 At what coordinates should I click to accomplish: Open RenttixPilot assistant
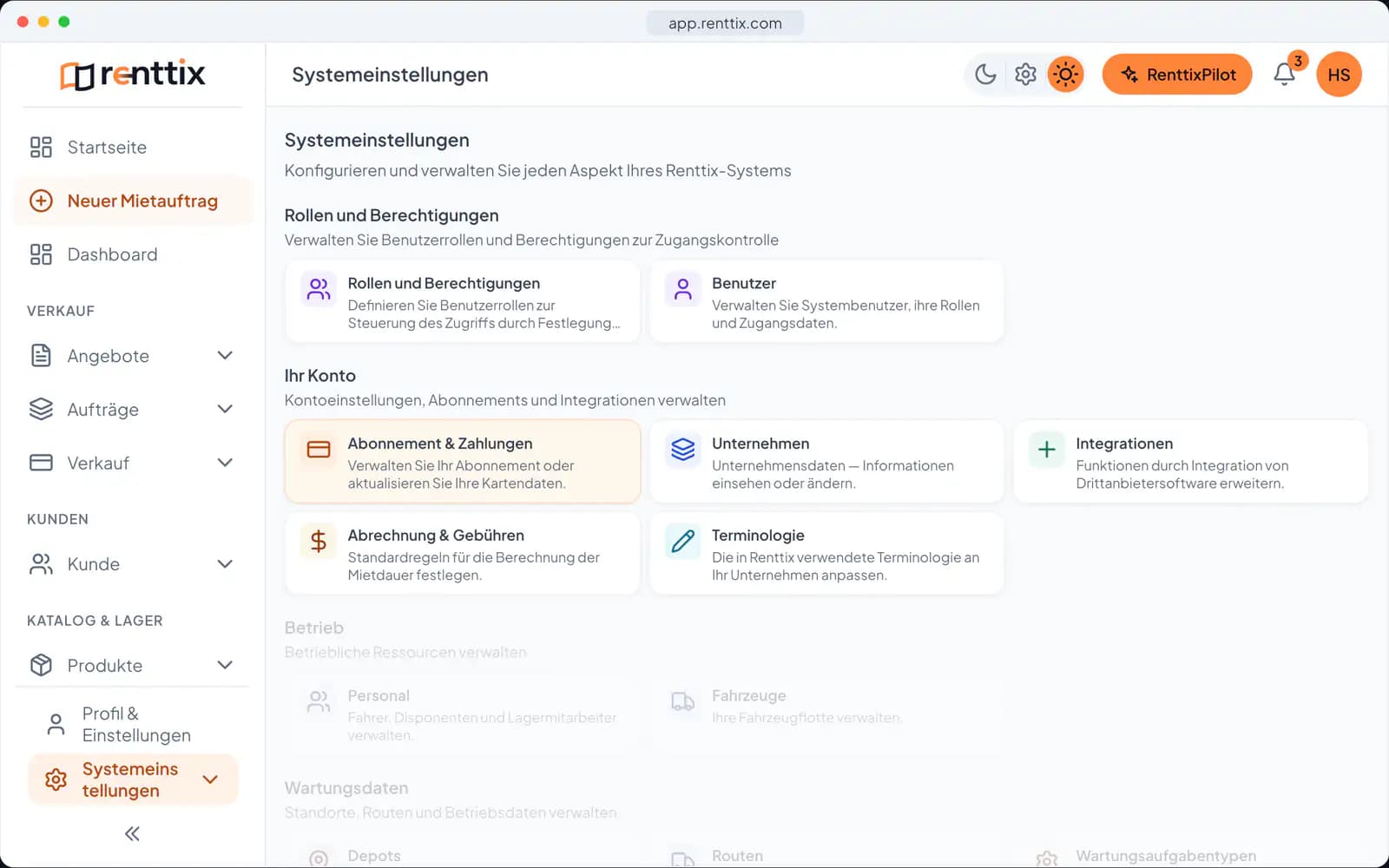[1177, 75]
